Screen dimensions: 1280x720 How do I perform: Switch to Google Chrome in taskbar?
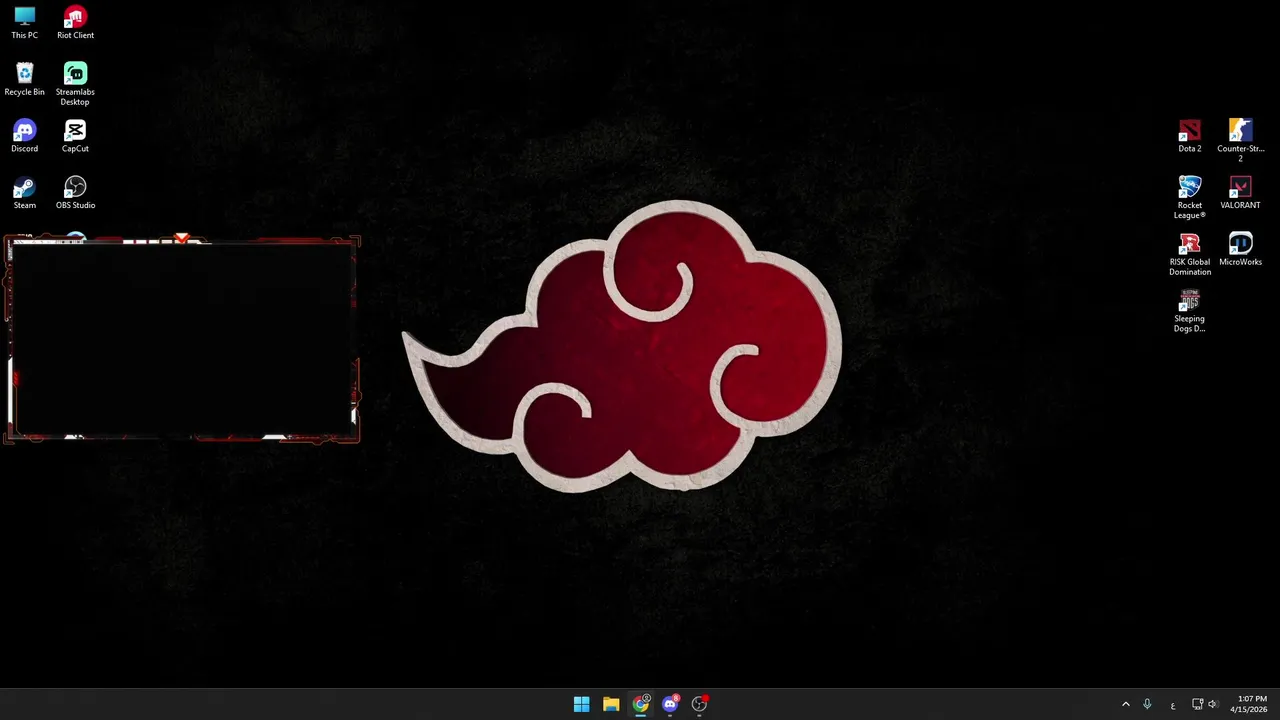click(640, 704)
